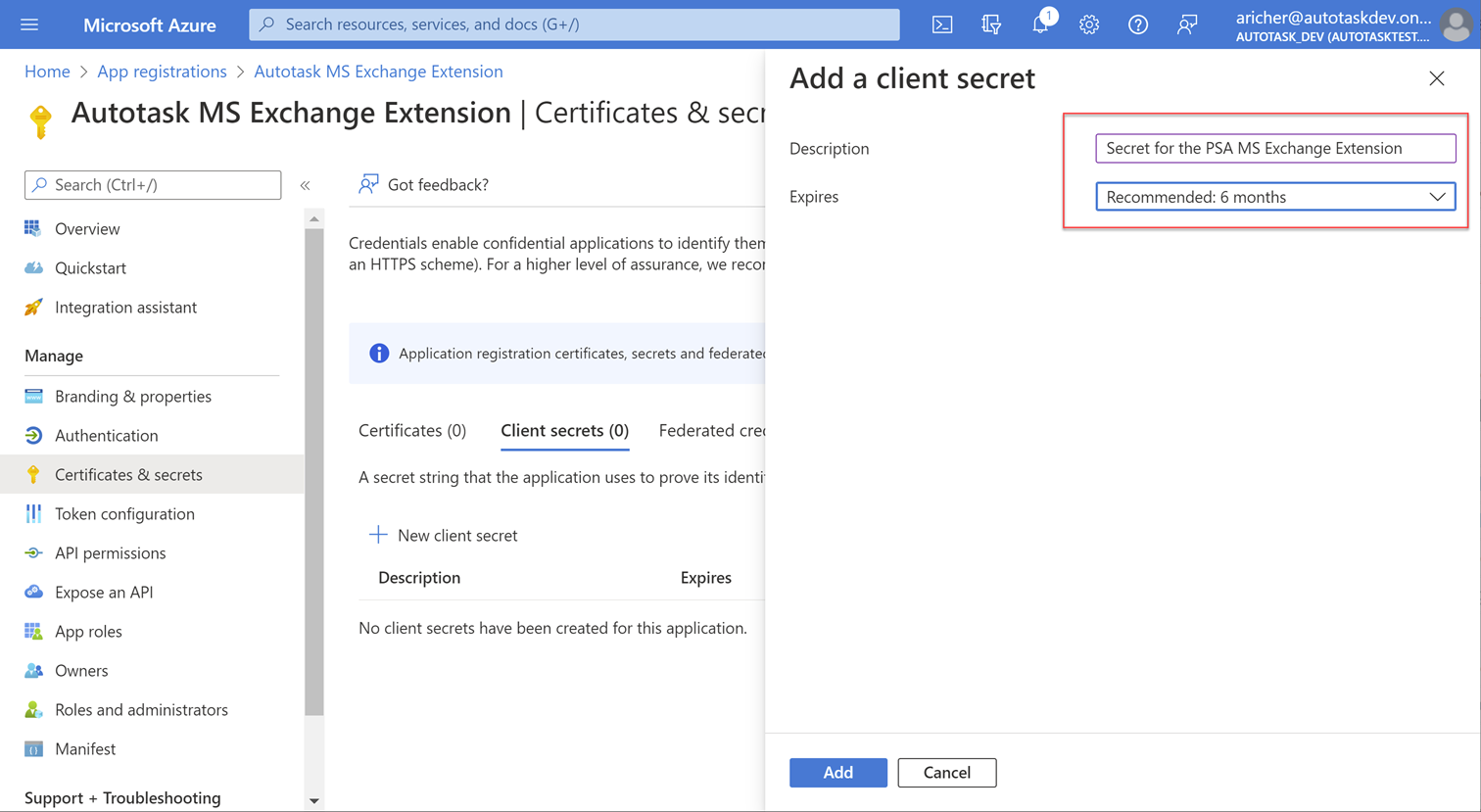Go to App registrations breadcrumb
1481x812 pixels.
[162, 72]
